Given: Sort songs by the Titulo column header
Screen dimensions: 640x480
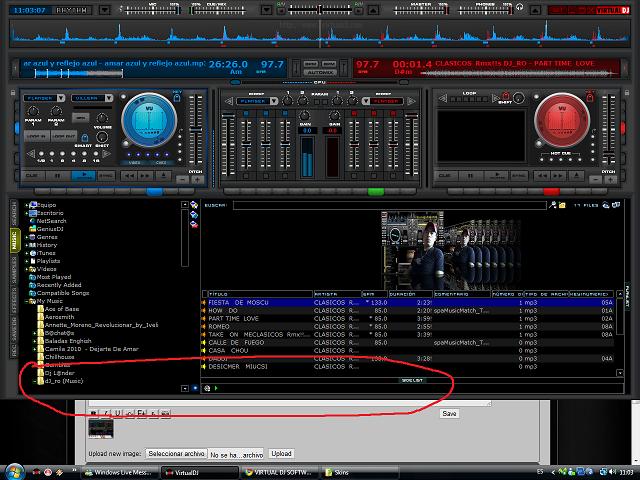Looking at the screenshot, I should click(x=260, y=294).
